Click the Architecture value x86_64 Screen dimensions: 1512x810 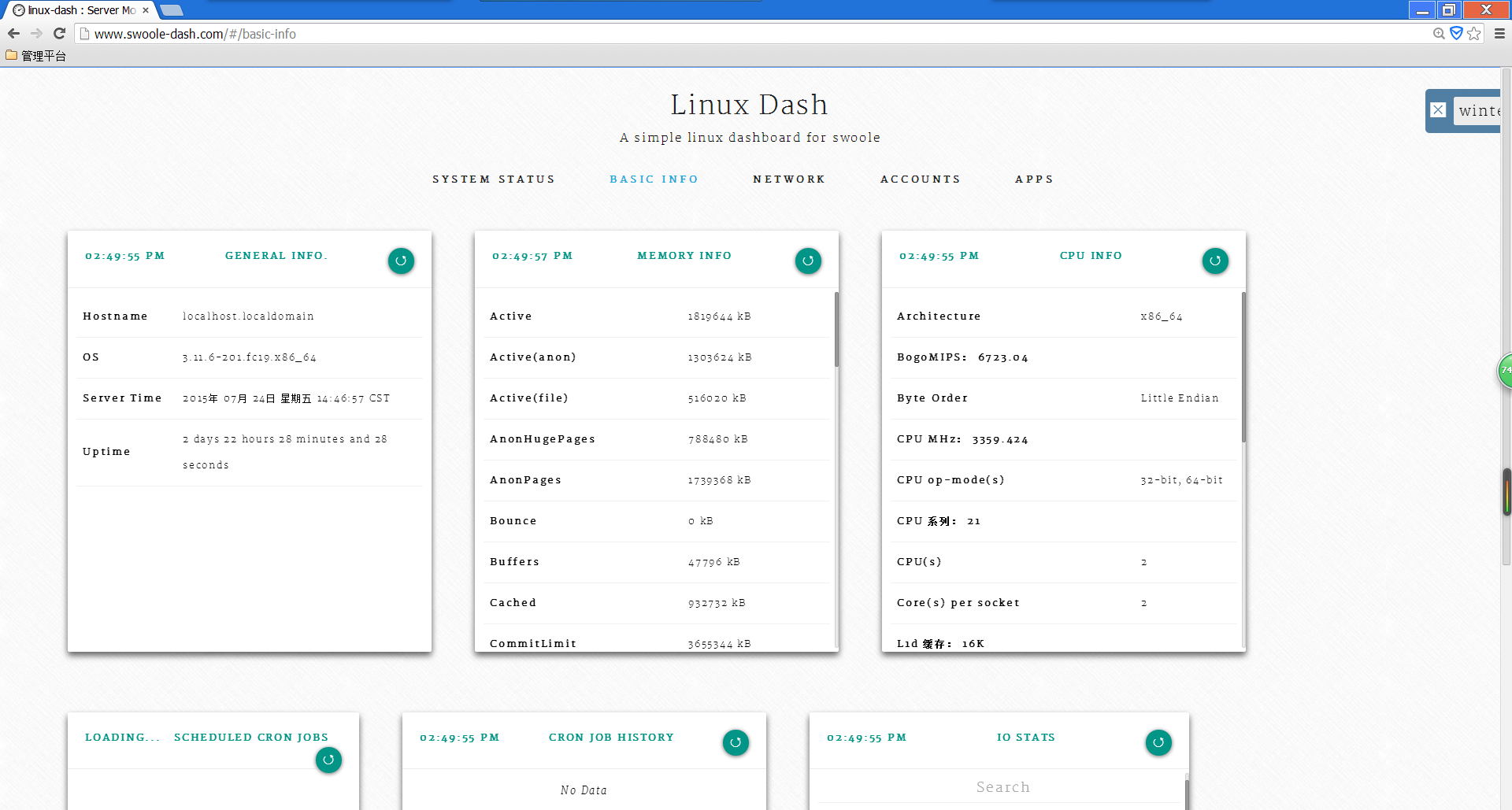tap(1162, 316)
